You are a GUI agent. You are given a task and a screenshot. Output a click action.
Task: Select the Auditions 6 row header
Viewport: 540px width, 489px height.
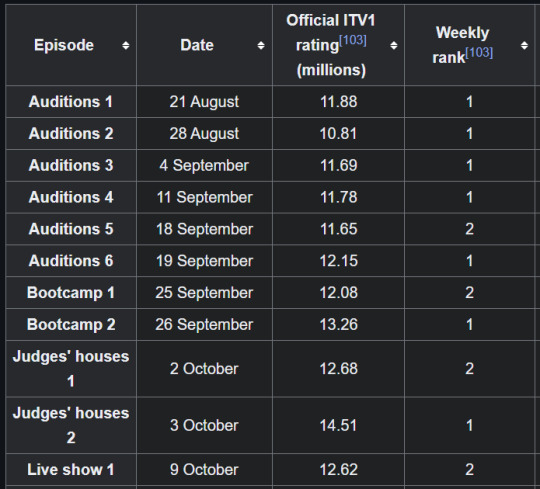(71, 261)
